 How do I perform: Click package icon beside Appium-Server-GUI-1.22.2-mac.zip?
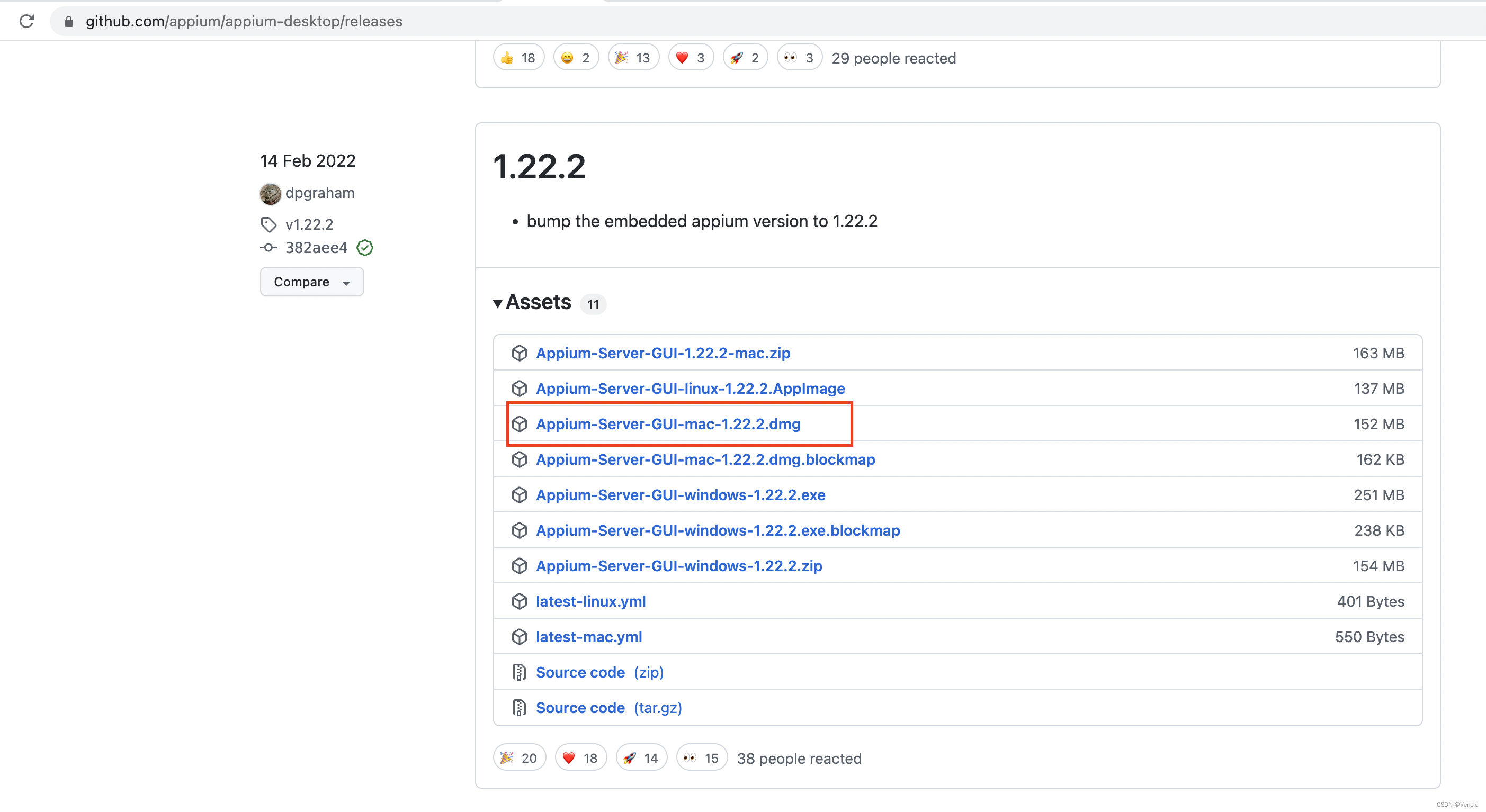point(519,353)
